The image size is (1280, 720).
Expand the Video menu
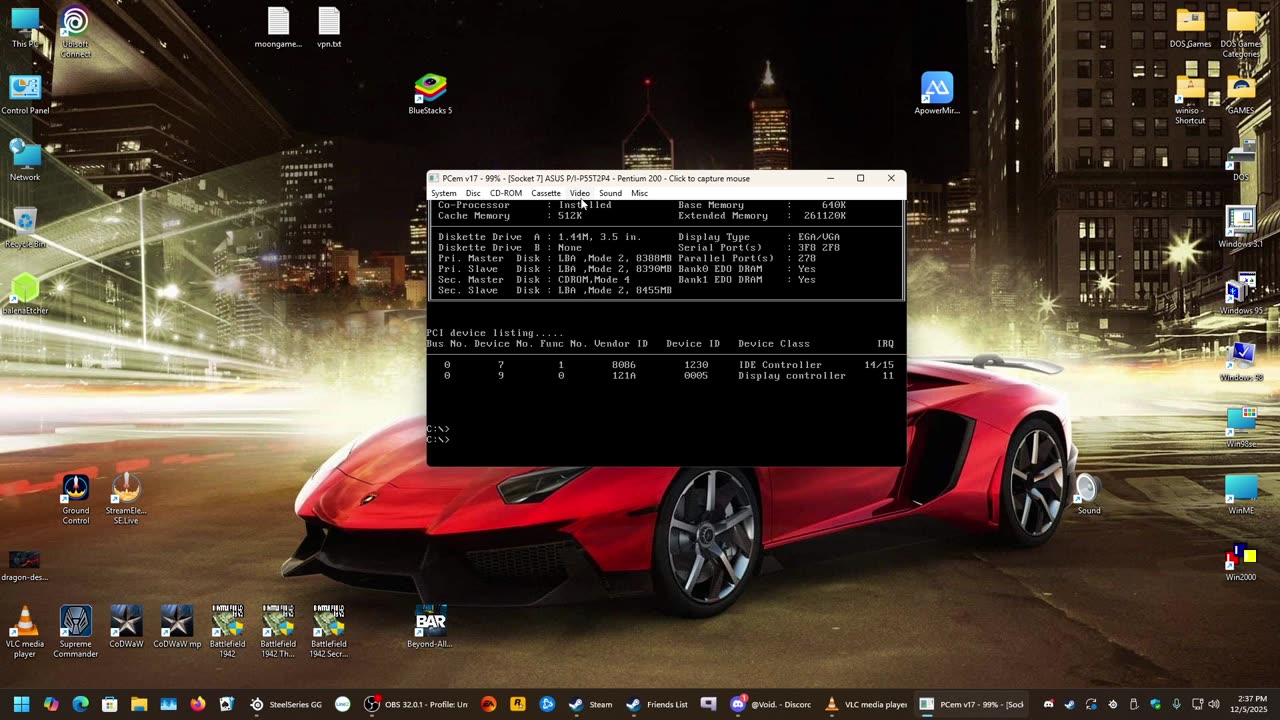(x=579, y=193)
